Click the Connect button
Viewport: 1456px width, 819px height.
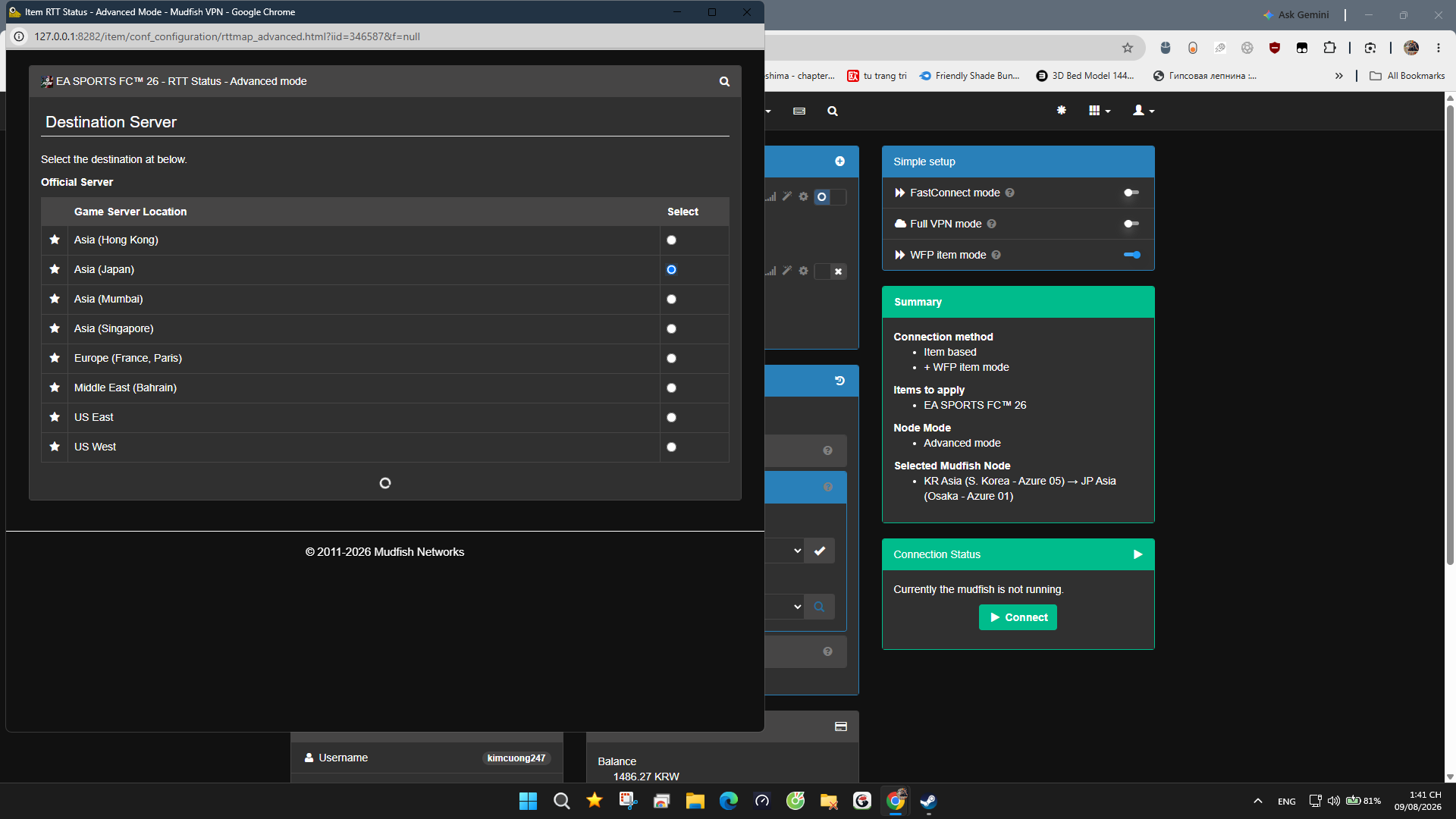tap(1018, 617)
